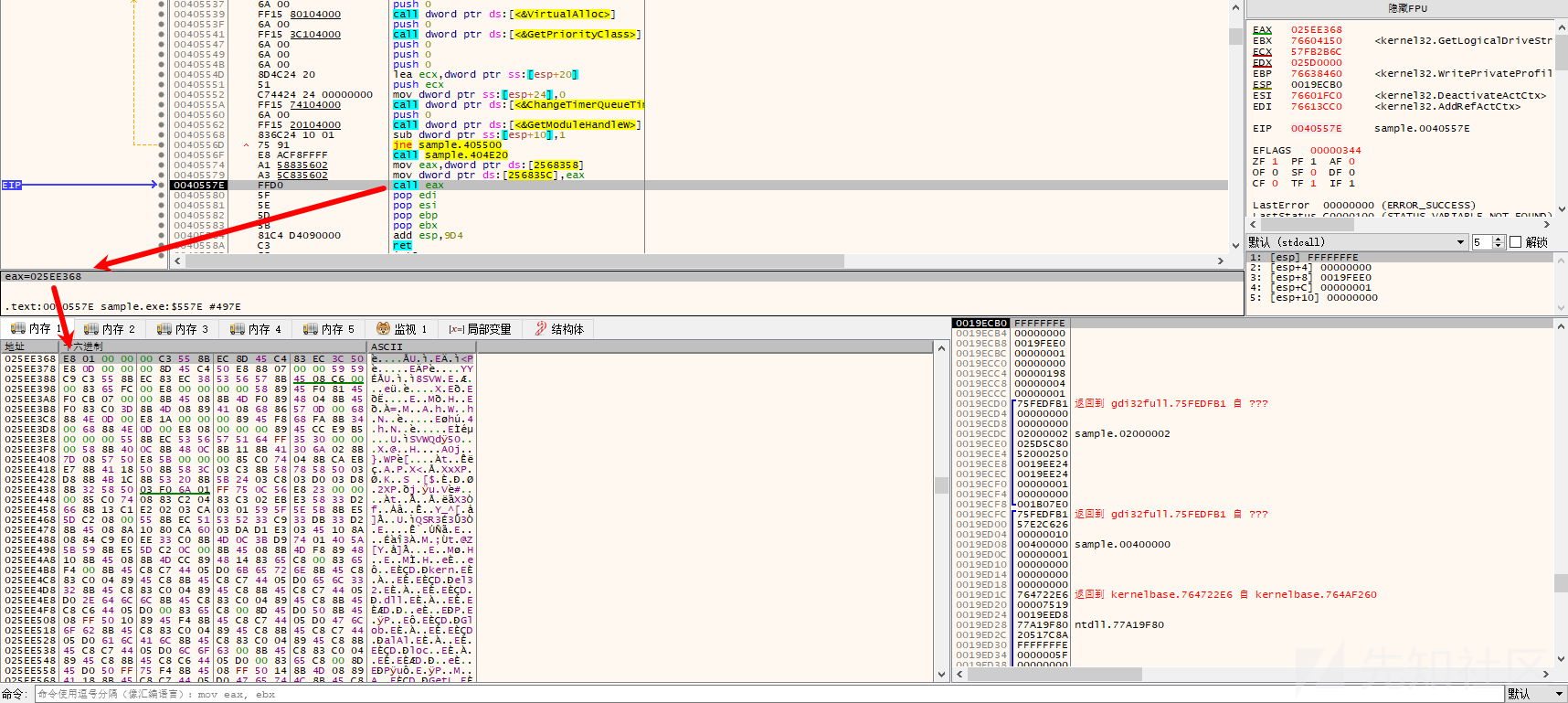Select stack entry kernelbase.764722E6 return address
Viewport: 1568px width, 703px height.
[x=1254, y=595]
